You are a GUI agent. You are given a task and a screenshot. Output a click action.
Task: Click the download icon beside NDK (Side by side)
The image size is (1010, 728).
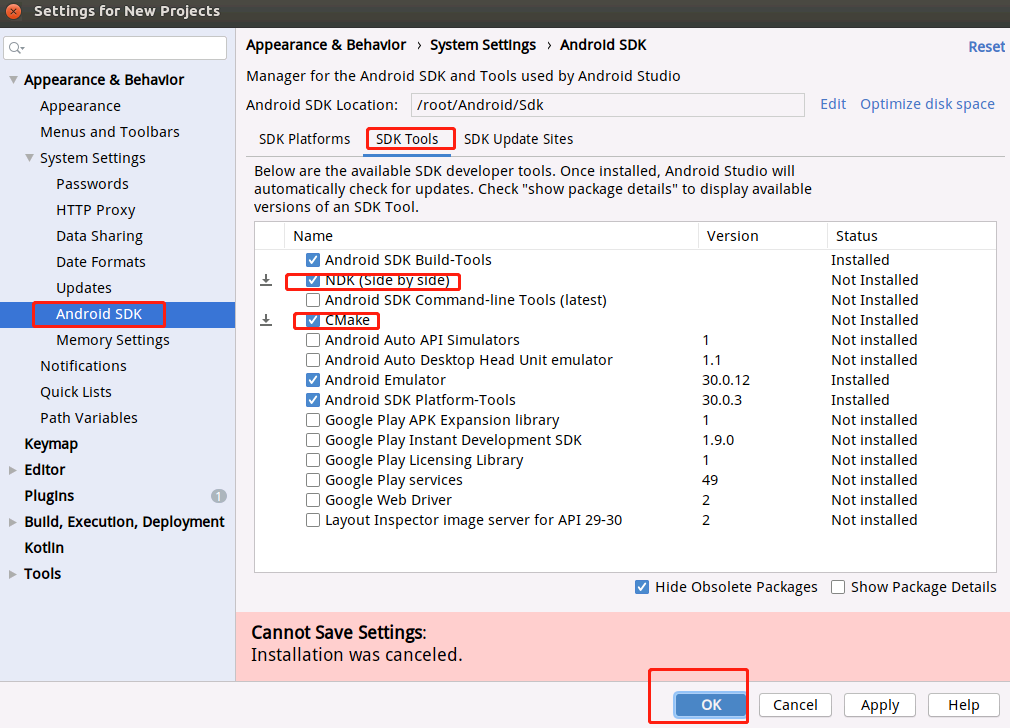[266, 280]
